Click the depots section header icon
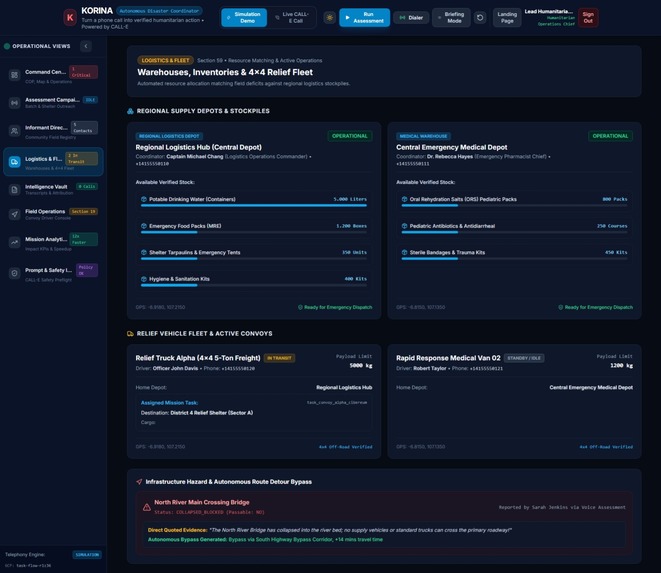 click(x=130, y=111)
